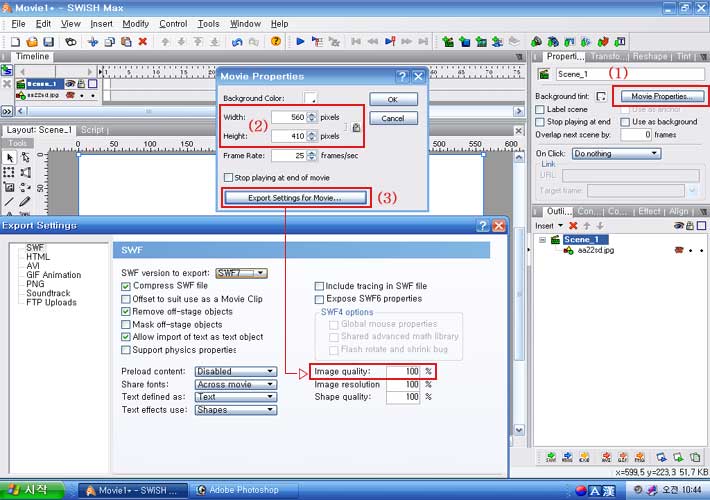The image size is (710, 500).
Task: Click the Copy toolbar icon
Action: [x=110, y=42]
